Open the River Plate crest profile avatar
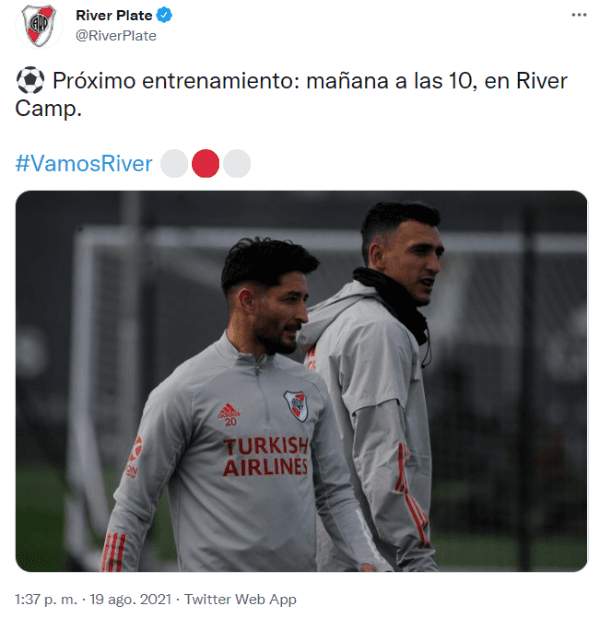The width and height of the screenshot is (600, 618). [x=39, y=26]
